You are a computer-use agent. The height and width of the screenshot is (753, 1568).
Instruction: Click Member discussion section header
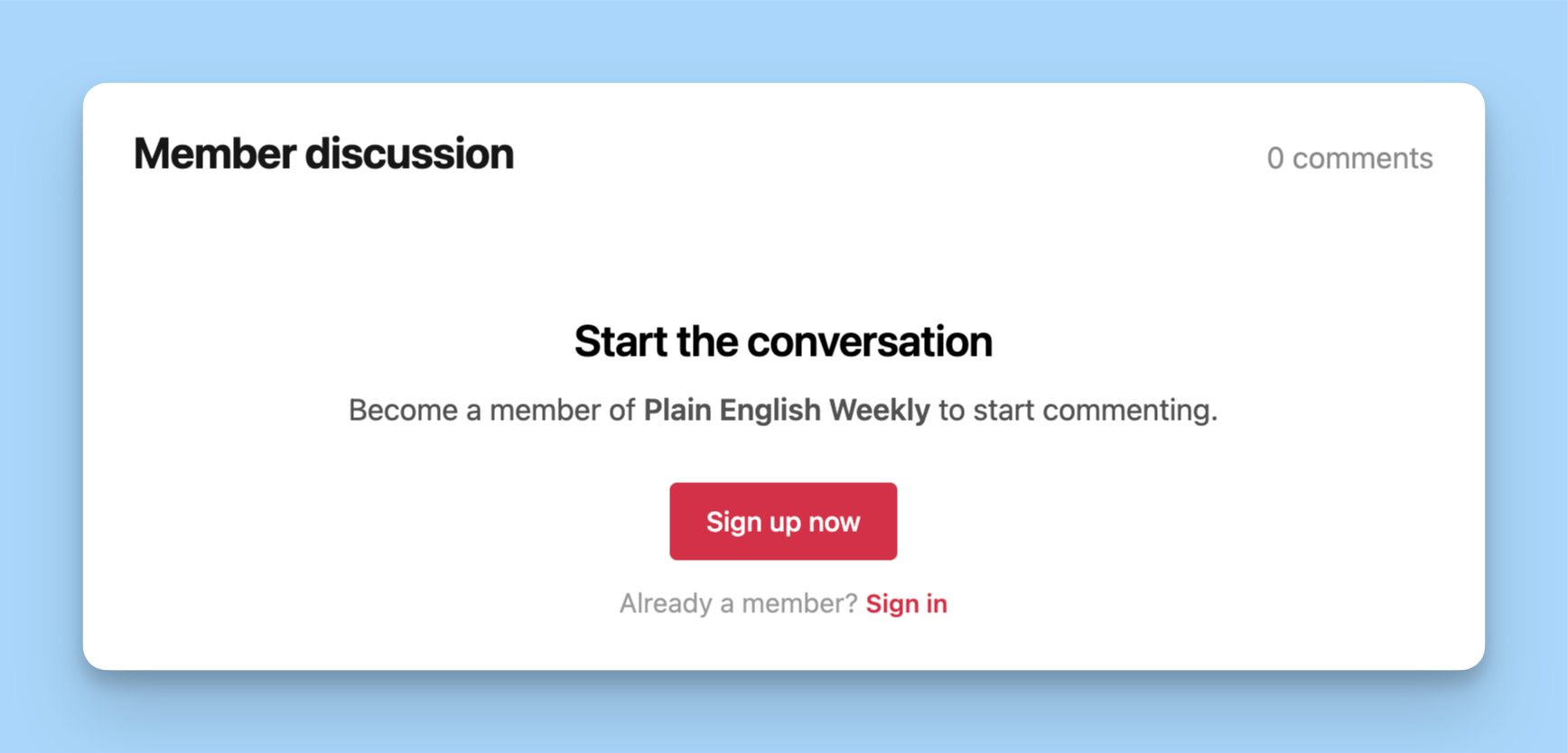pos(323,153)
